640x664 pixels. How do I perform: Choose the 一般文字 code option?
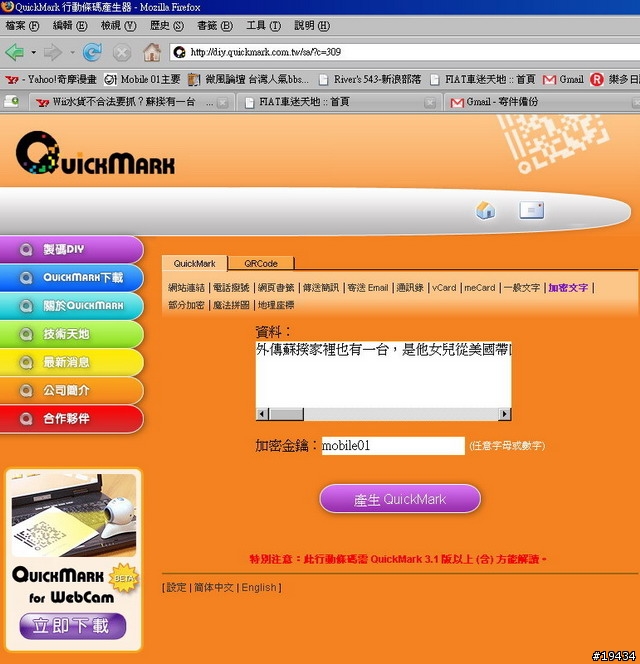tap(522, 288)
